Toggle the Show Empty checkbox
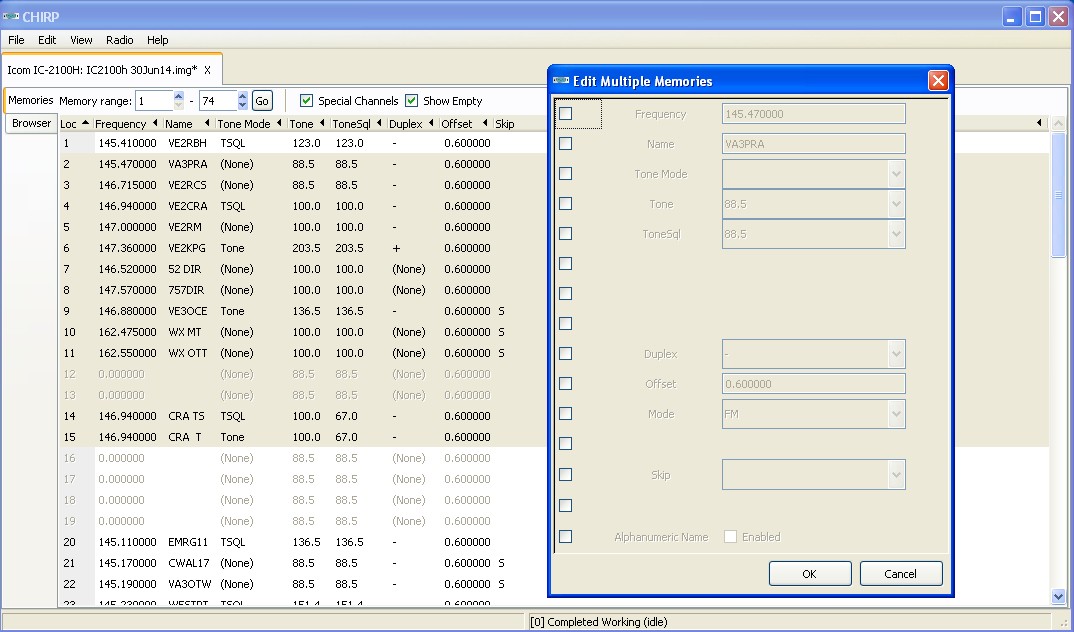This screenshot has width=1074, height=632. pos(411,101)
